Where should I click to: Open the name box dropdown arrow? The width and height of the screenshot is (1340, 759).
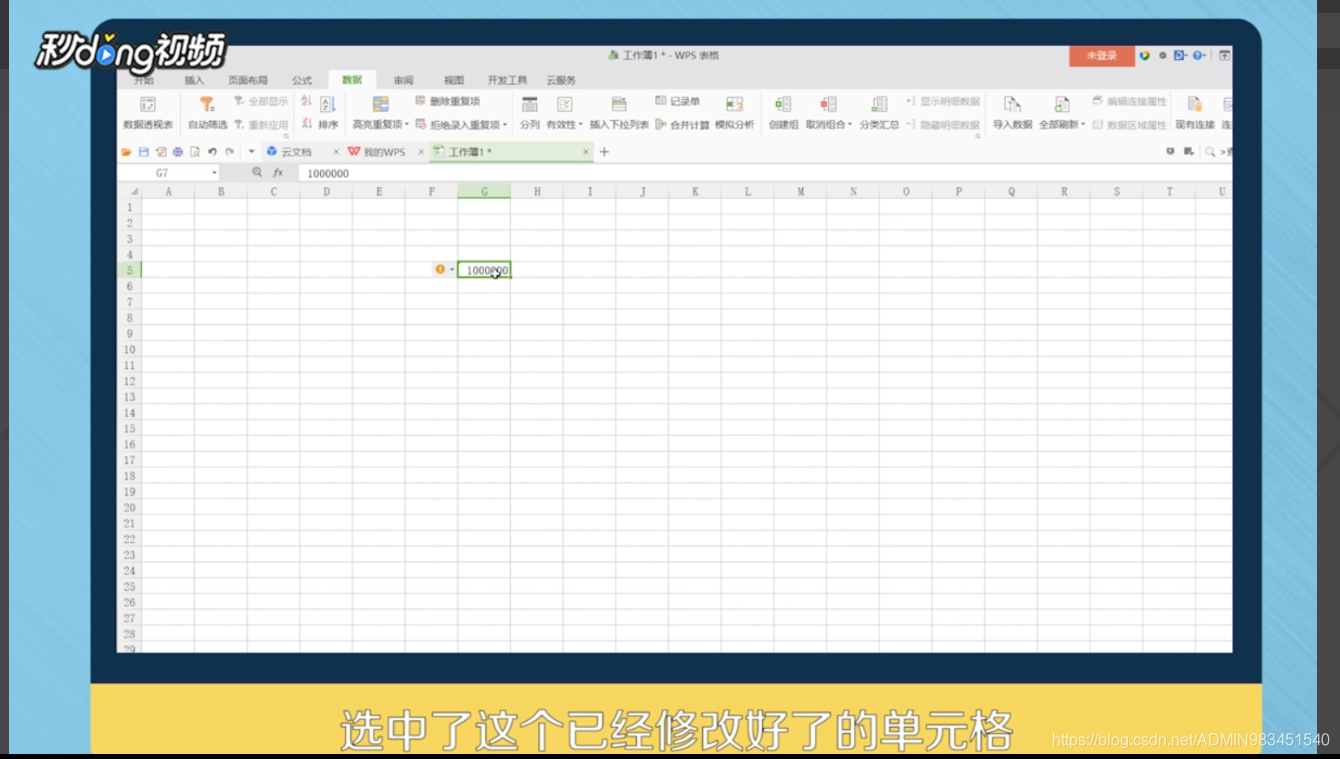(214, 173)
